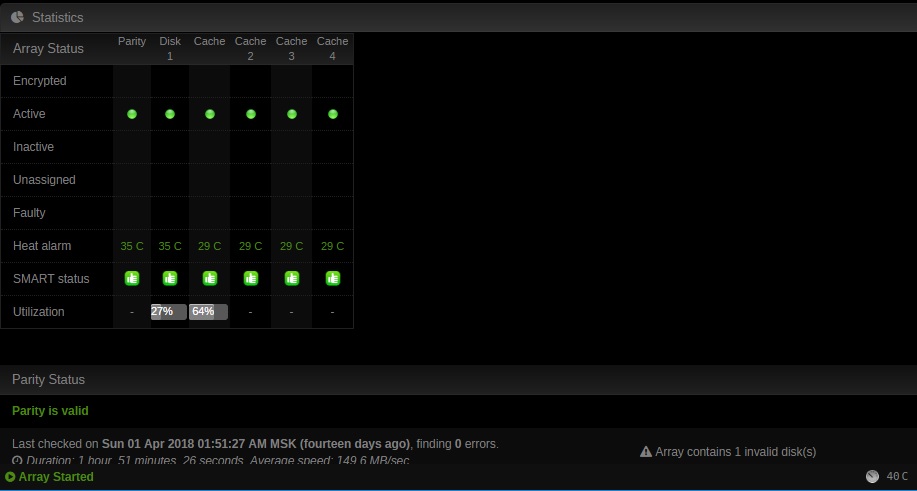
Task: Click the Array Started play icon
Action: tap(10, 477)
